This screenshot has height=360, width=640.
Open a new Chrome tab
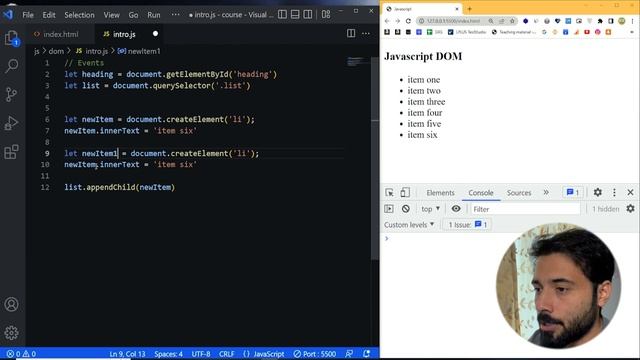[469, 9]
